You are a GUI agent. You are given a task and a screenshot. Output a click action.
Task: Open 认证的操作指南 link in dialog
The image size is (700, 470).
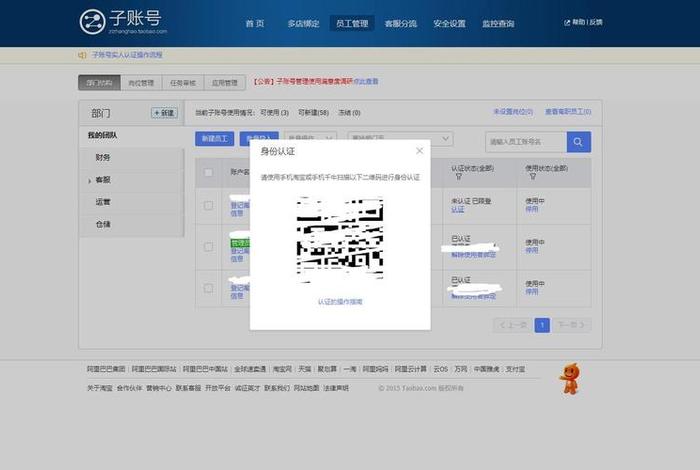[340, 302]
